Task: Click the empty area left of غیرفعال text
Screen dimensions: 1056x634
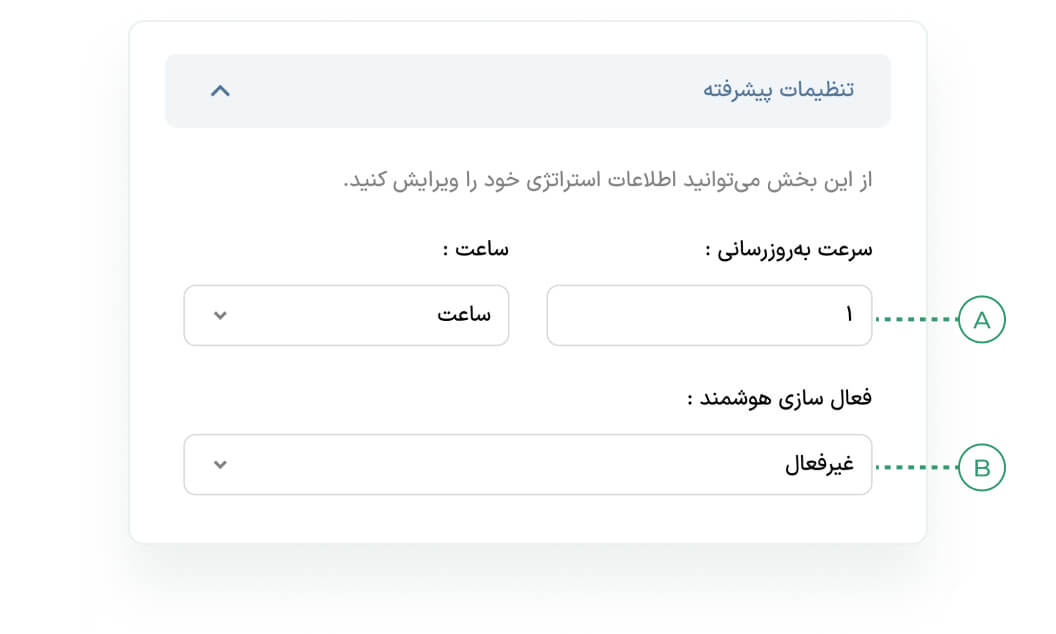Action: pyautogui.click(x=500, y=465)
